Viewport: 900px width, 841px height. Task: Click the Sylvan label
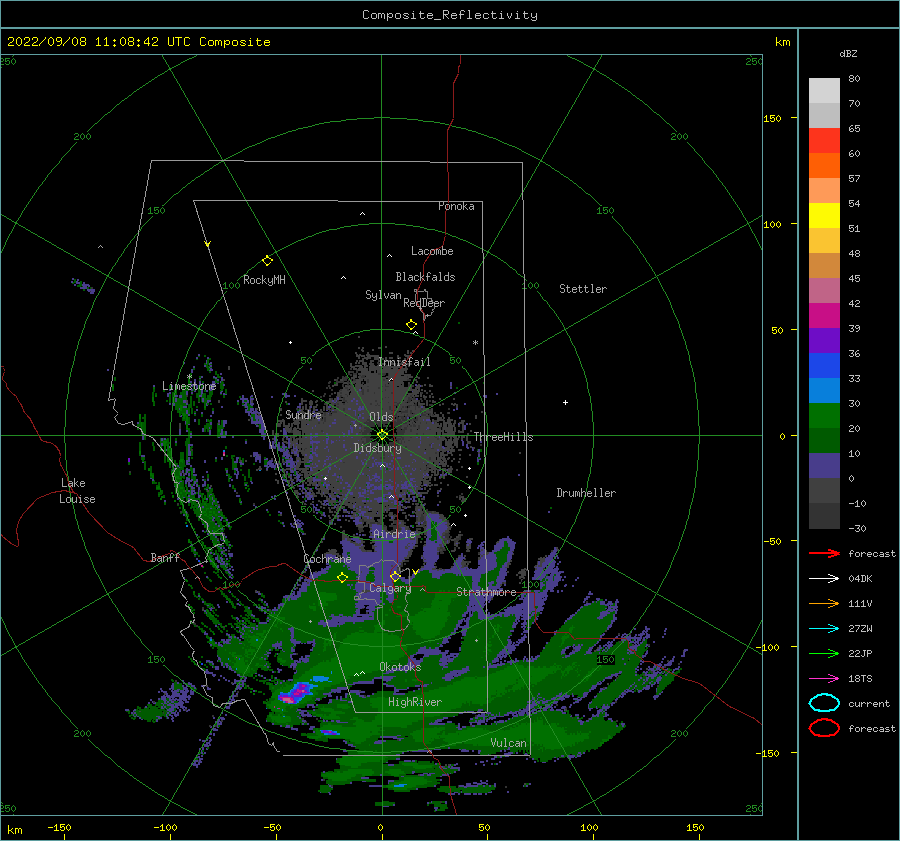383,295
